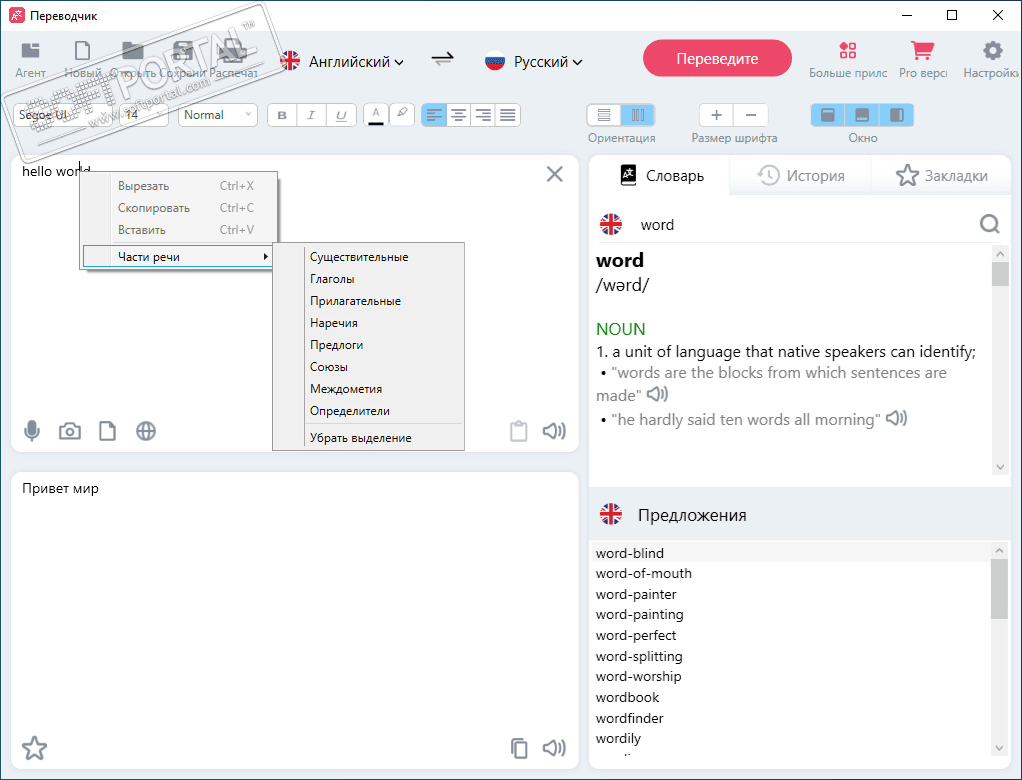1022x780 pixels.
Task: Open the Normal style dropdown
Action: coord(218,115)
